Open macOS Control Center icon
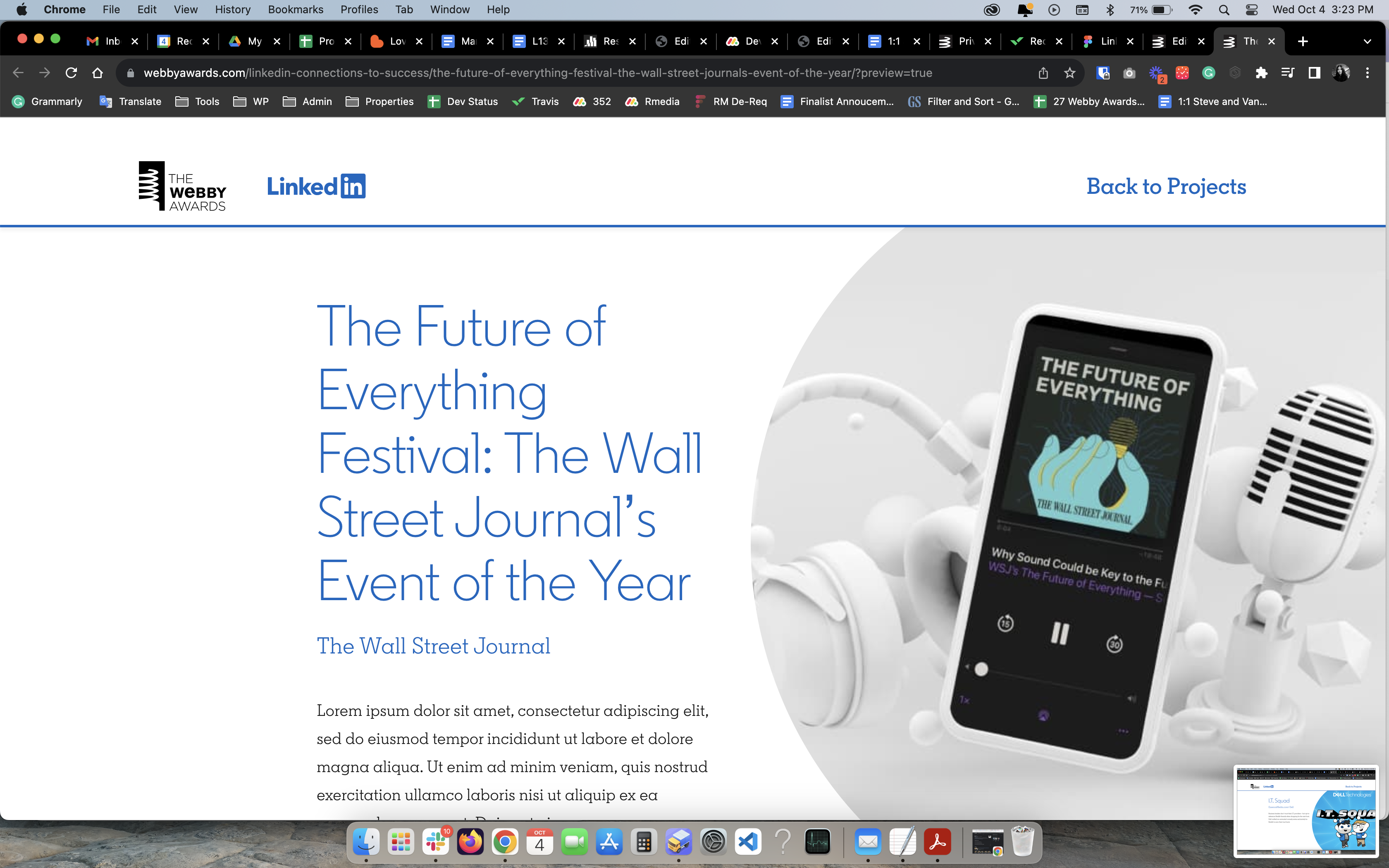 [x=1251, y=10]
